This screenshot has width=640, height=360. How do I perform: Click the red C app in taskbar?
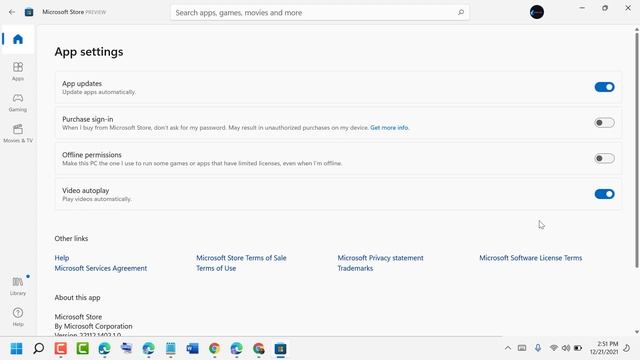point(60,349)
